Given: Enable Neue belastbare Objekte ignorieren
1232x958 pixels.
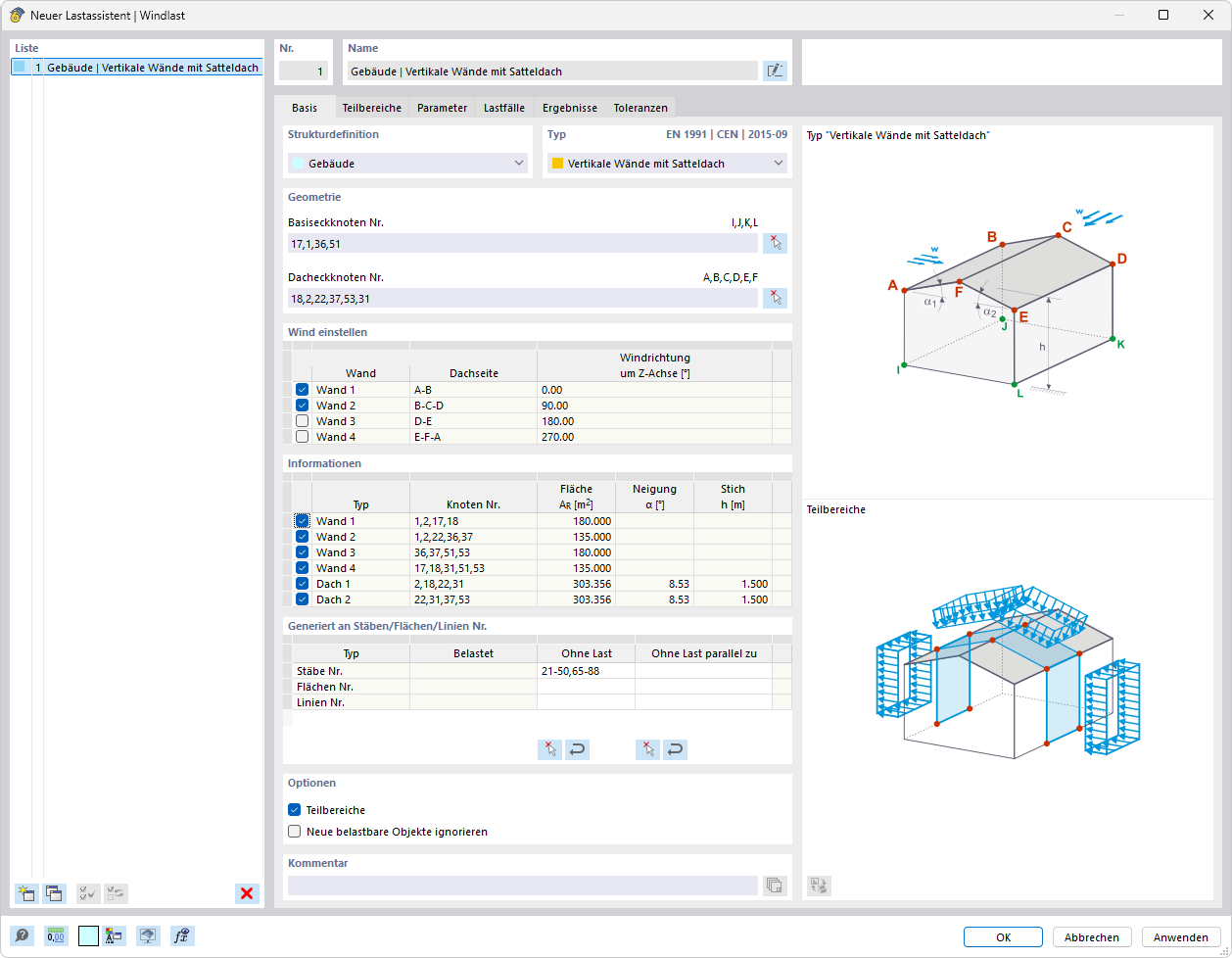Looking at the screenshot, I should (294, 831).
